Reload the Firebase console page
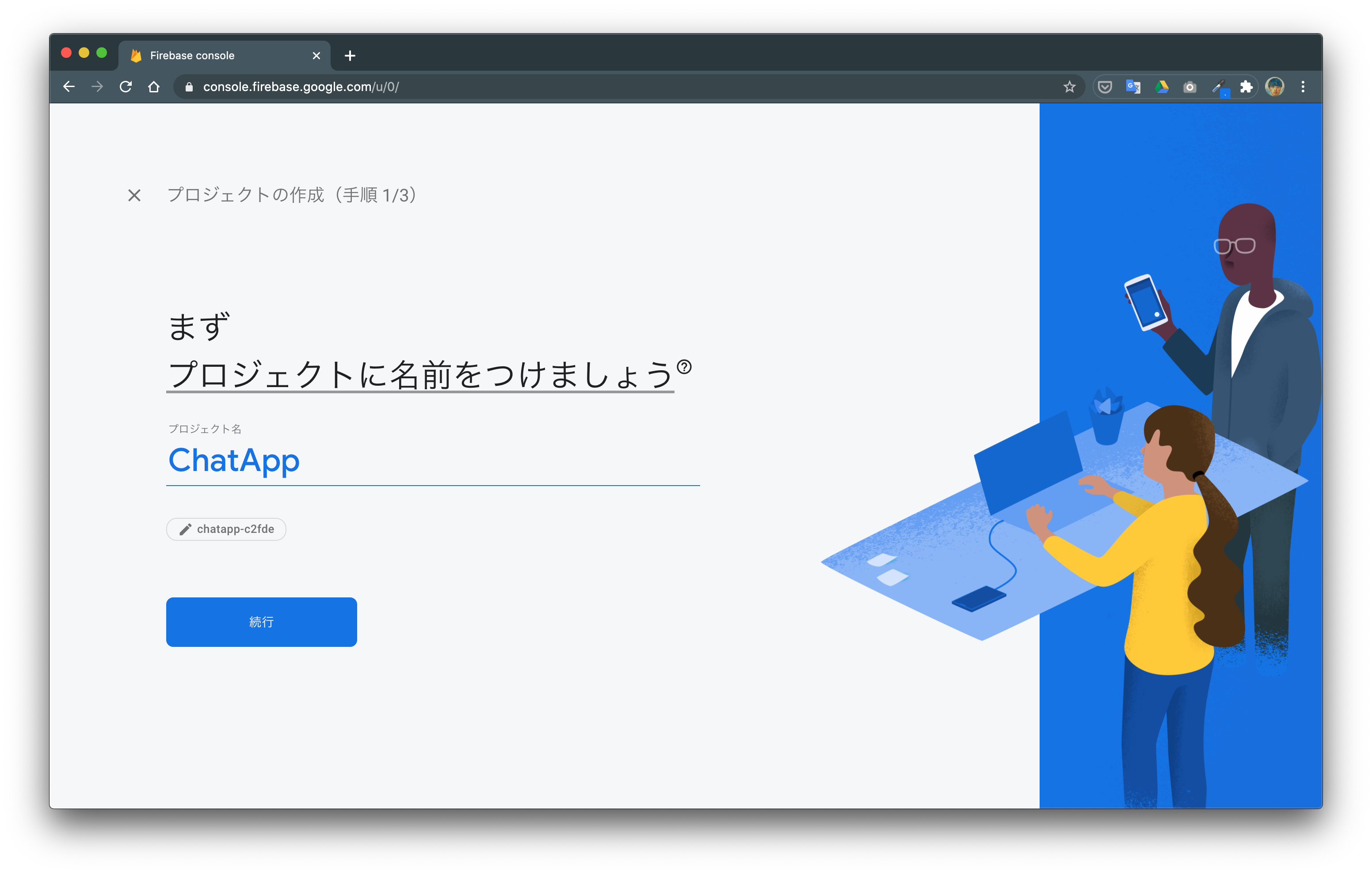Screen dimensions: 1372x874 click(126, 87)
